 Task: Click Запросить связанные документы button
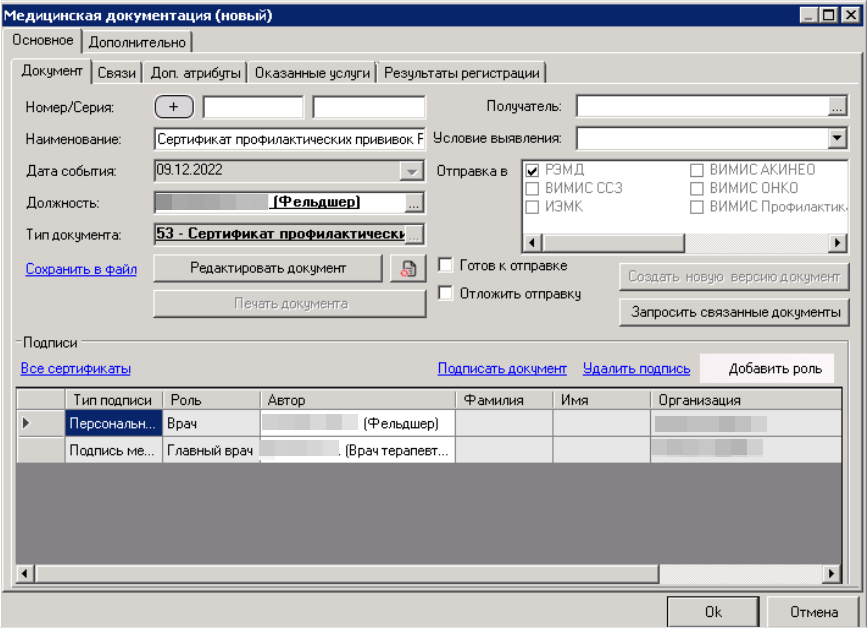pos(735,312)
